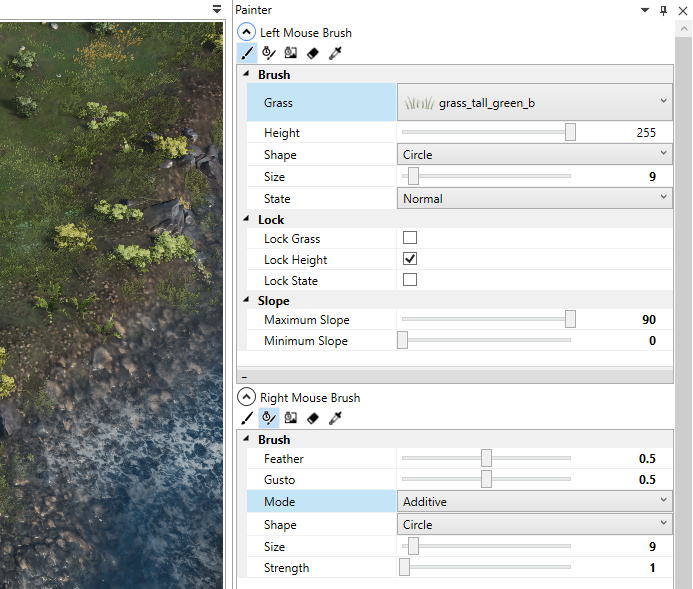The width and height of the screenshot is (693, 589).
Task: Click the Strength value 1
Action: pyautogui.click(x=652, y=567)
